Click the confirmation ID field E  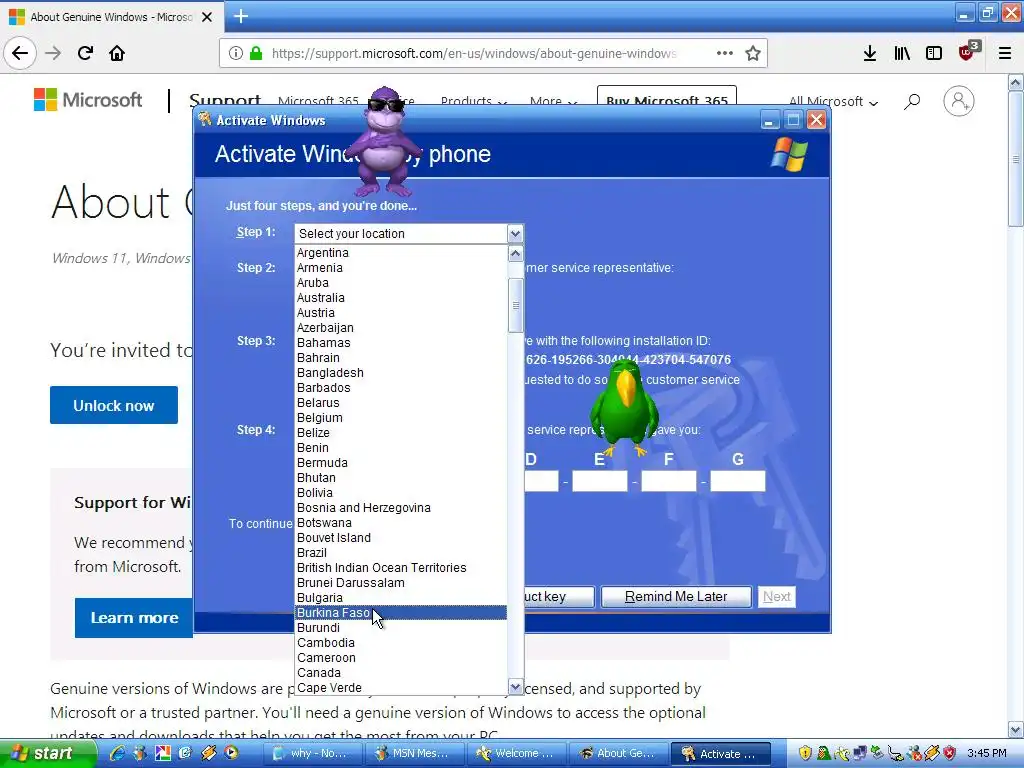point(600,481)
